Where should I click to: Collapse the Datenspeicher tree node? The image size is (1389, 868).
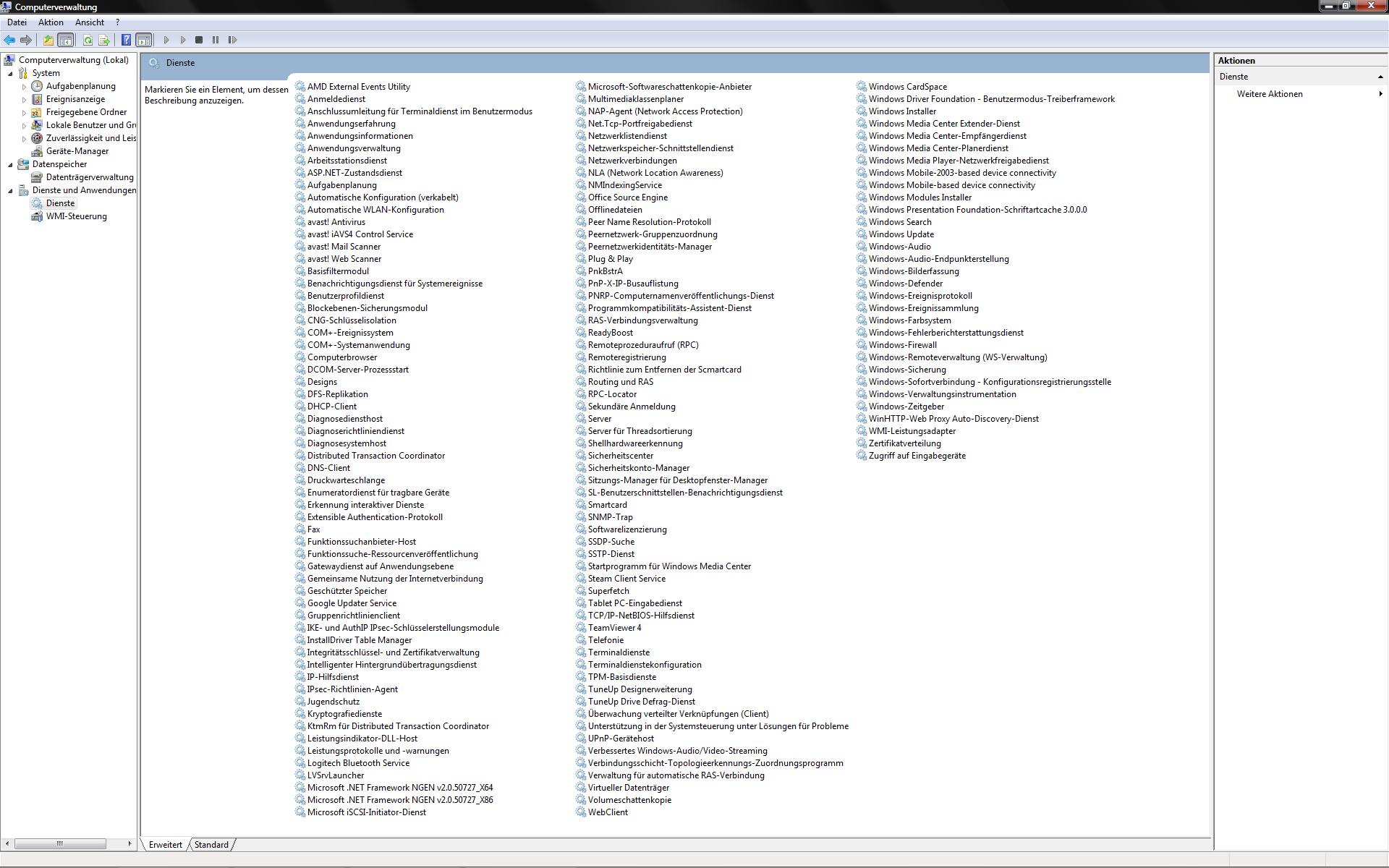click(x=10, y=165)
